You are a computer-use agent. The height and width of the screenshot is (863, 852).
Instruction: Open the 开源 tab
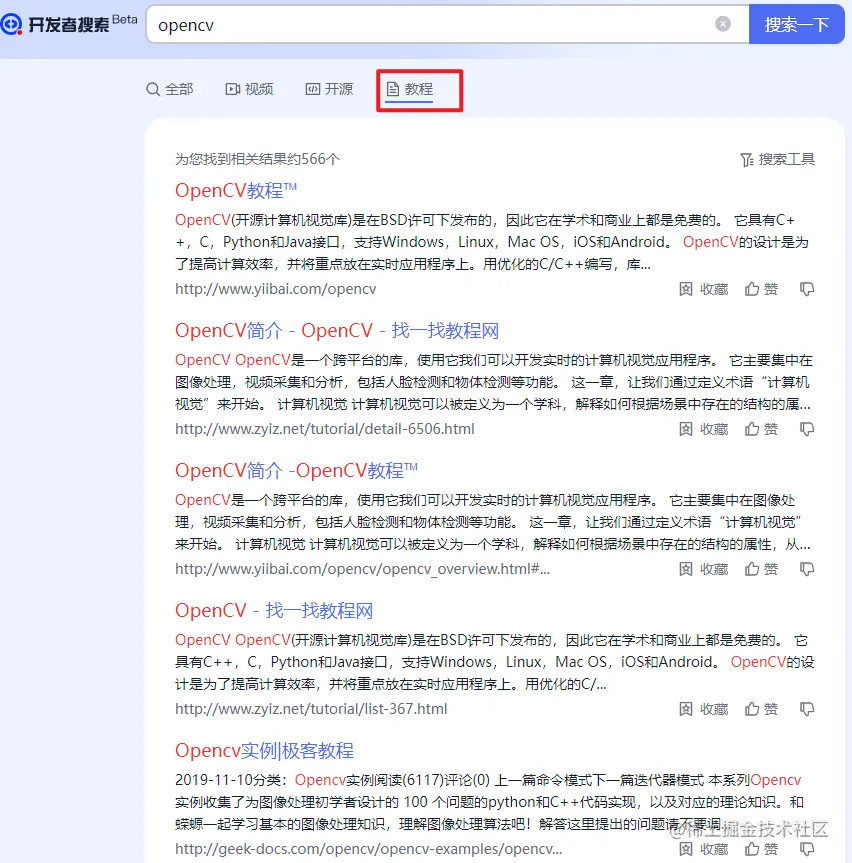click(x=329, y=89)
